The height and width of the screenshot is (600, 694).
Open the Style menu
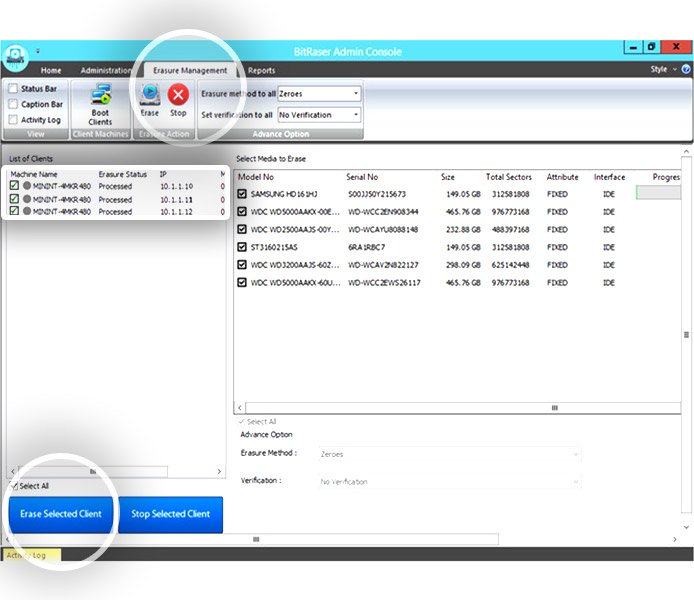coord(663,69)
